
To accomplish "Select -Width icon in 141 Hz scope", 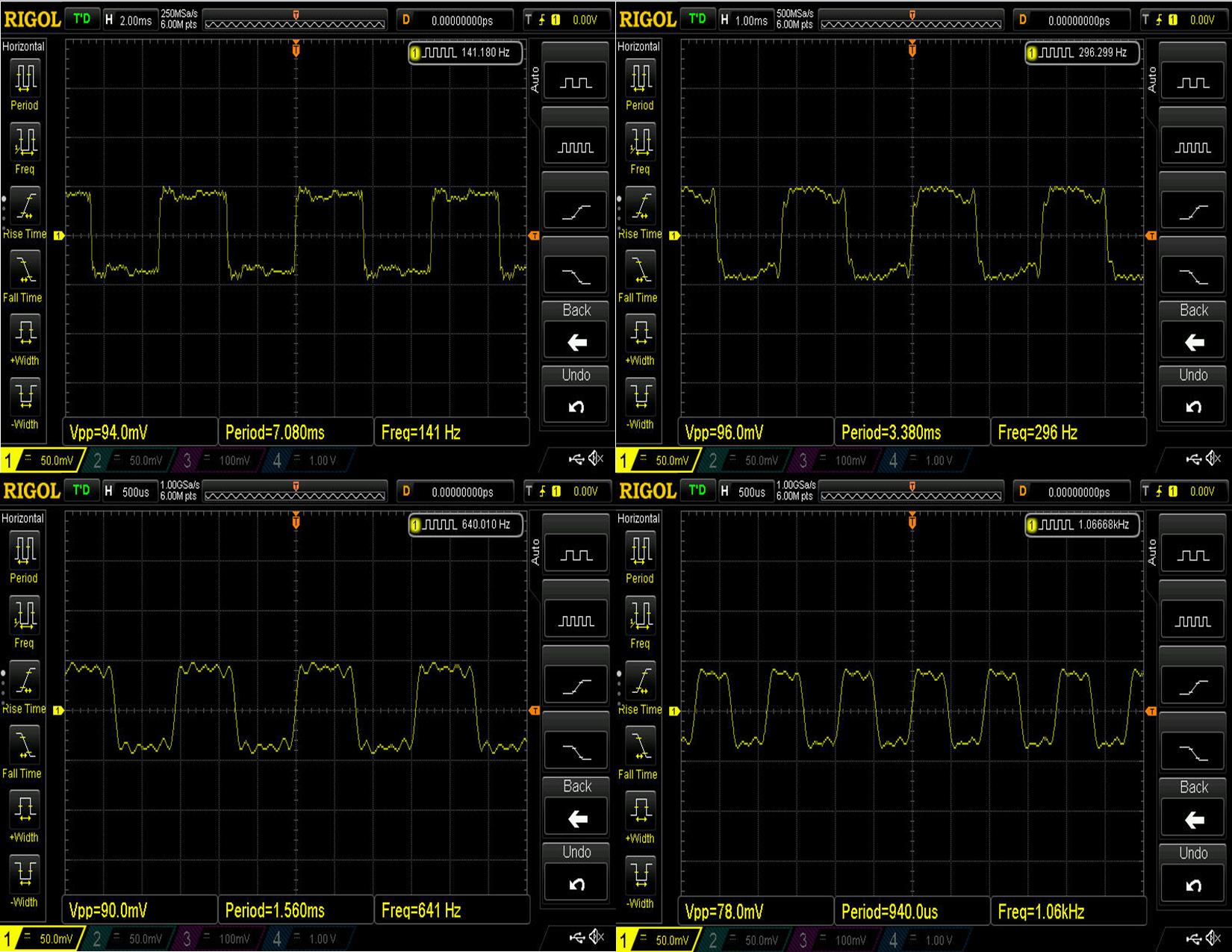I will [x=25, y=396].
